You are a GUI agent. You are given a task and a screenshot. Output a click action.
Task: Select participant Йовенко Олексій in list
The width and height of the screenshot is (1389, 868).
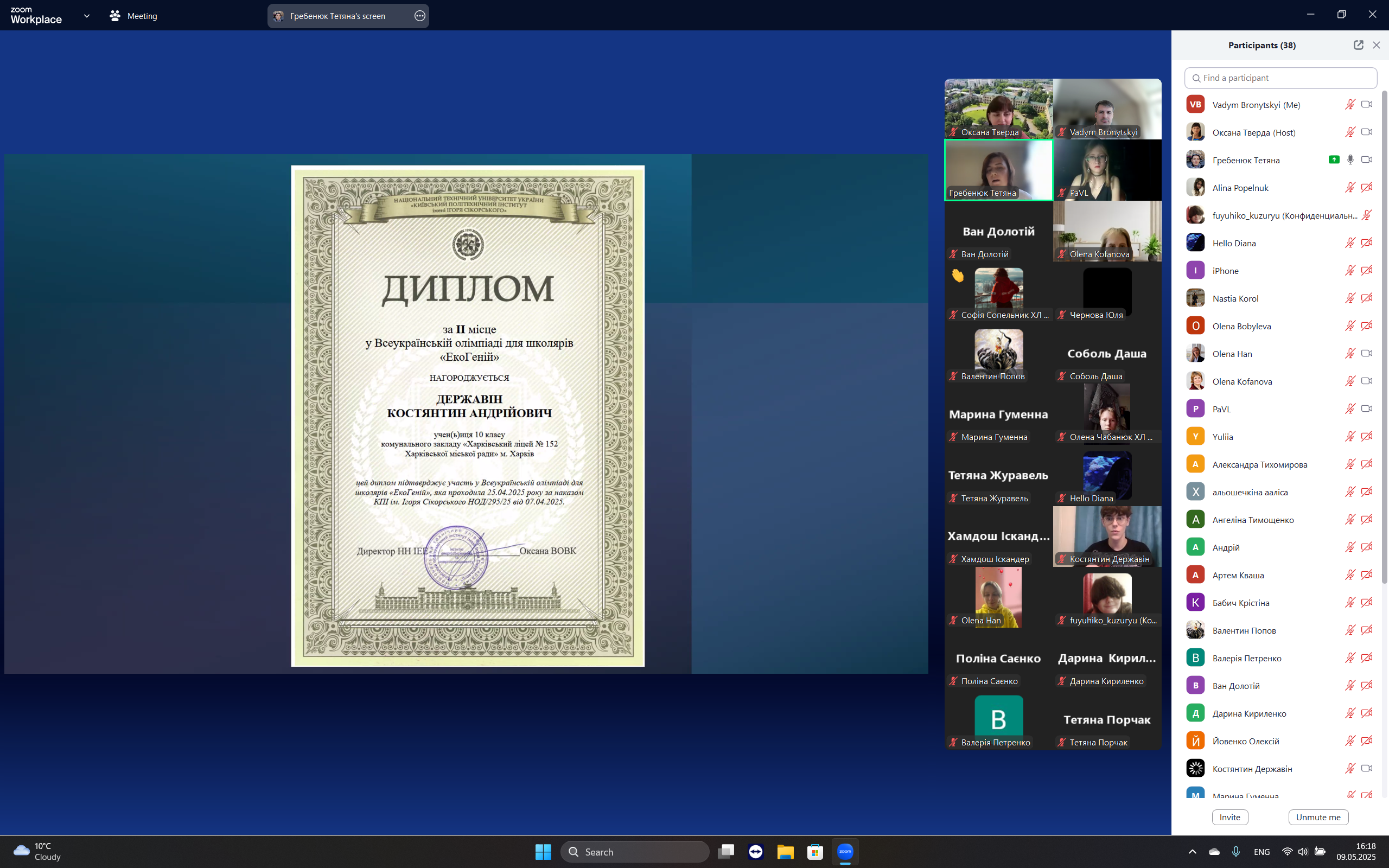(x=1280, y=741)
